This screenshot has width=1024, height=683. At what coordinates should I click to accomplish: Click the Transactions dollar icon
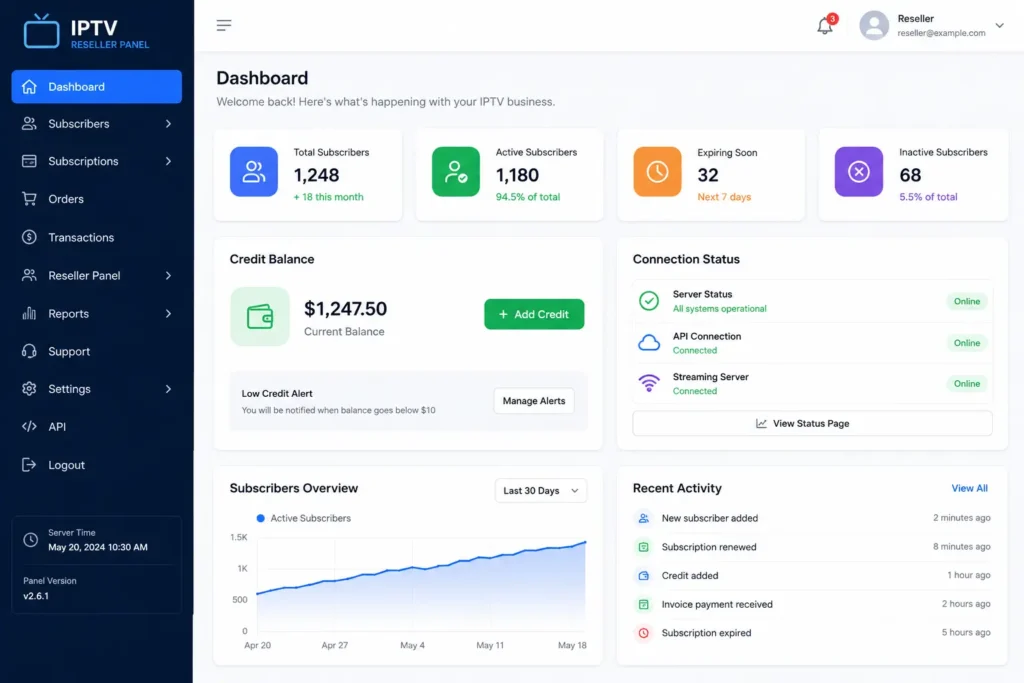pyautogui.click(x=29, y=237)
